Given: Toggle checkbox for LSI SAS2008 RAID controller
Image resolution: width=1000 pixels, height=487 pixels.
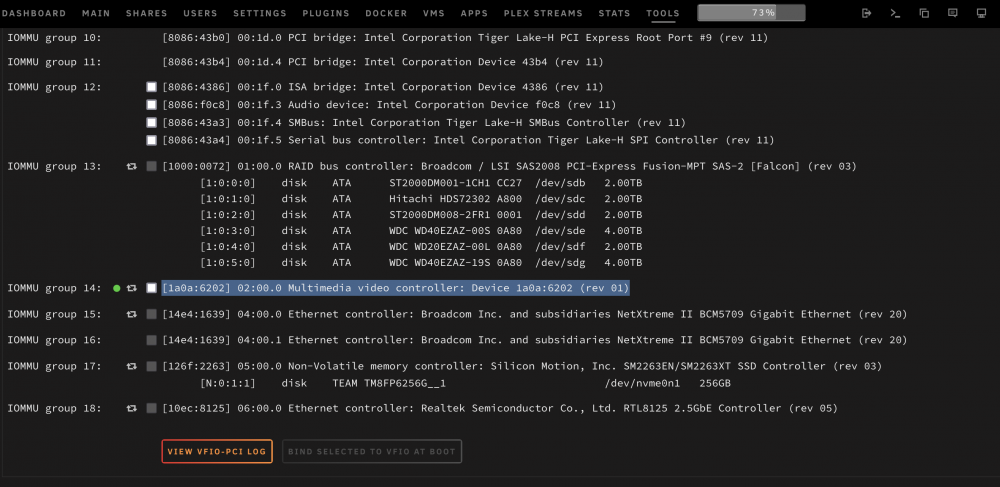Looking at the screenshot, I should coord(151,166).
